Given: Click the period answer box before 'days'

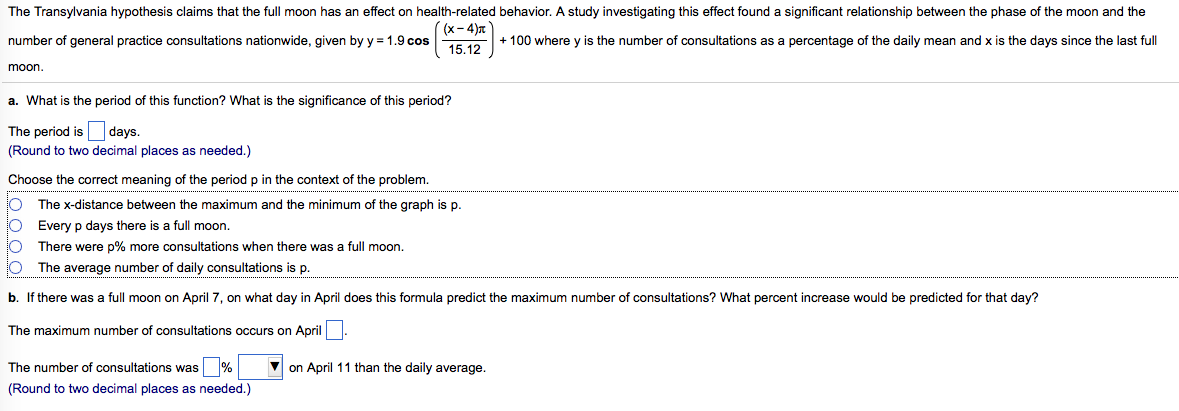Looking at the screenshot, I should point(96,131).
